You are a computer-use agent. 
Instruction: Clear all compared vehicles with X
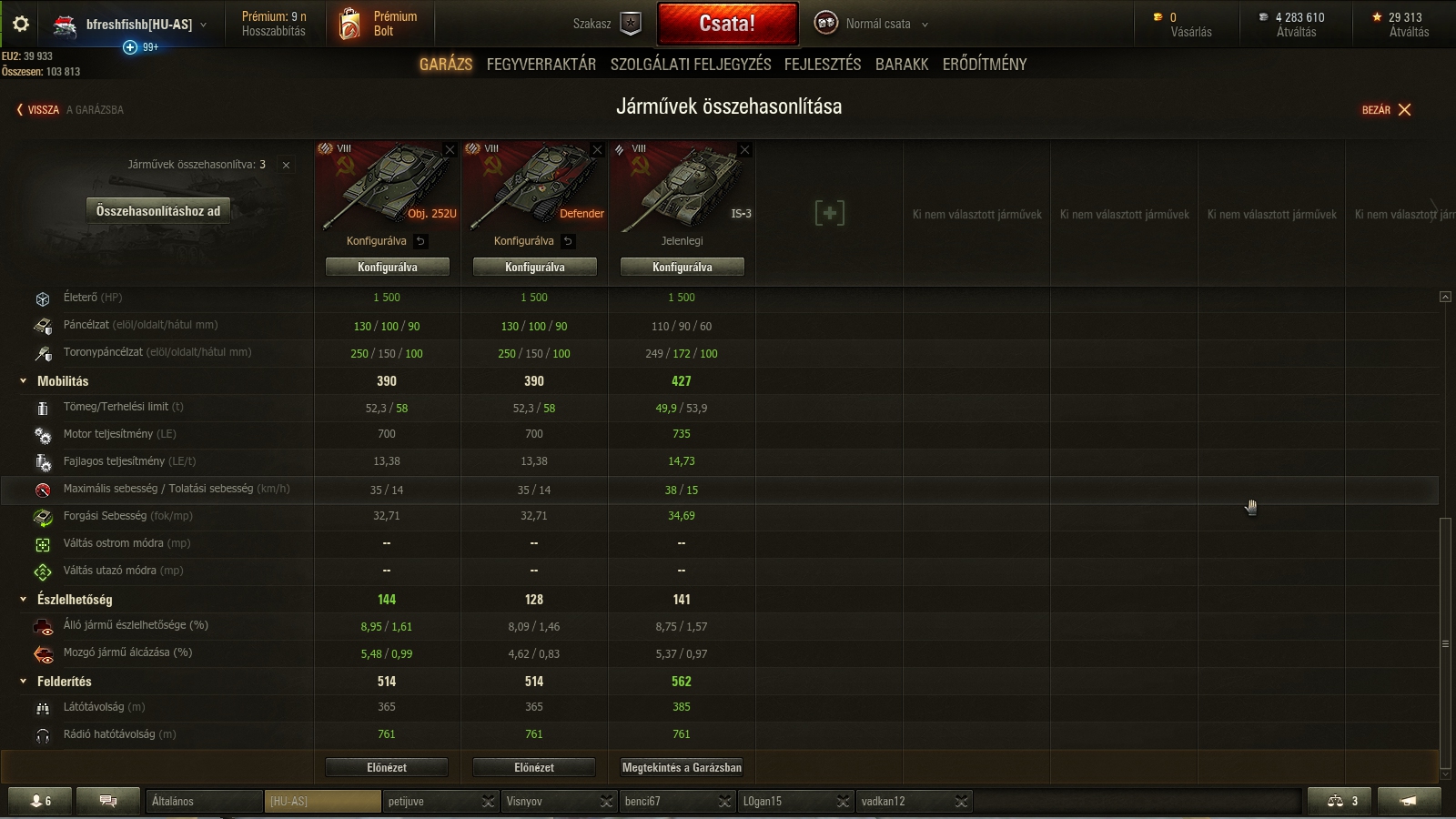pyautogui.click(x=286, y=165)
